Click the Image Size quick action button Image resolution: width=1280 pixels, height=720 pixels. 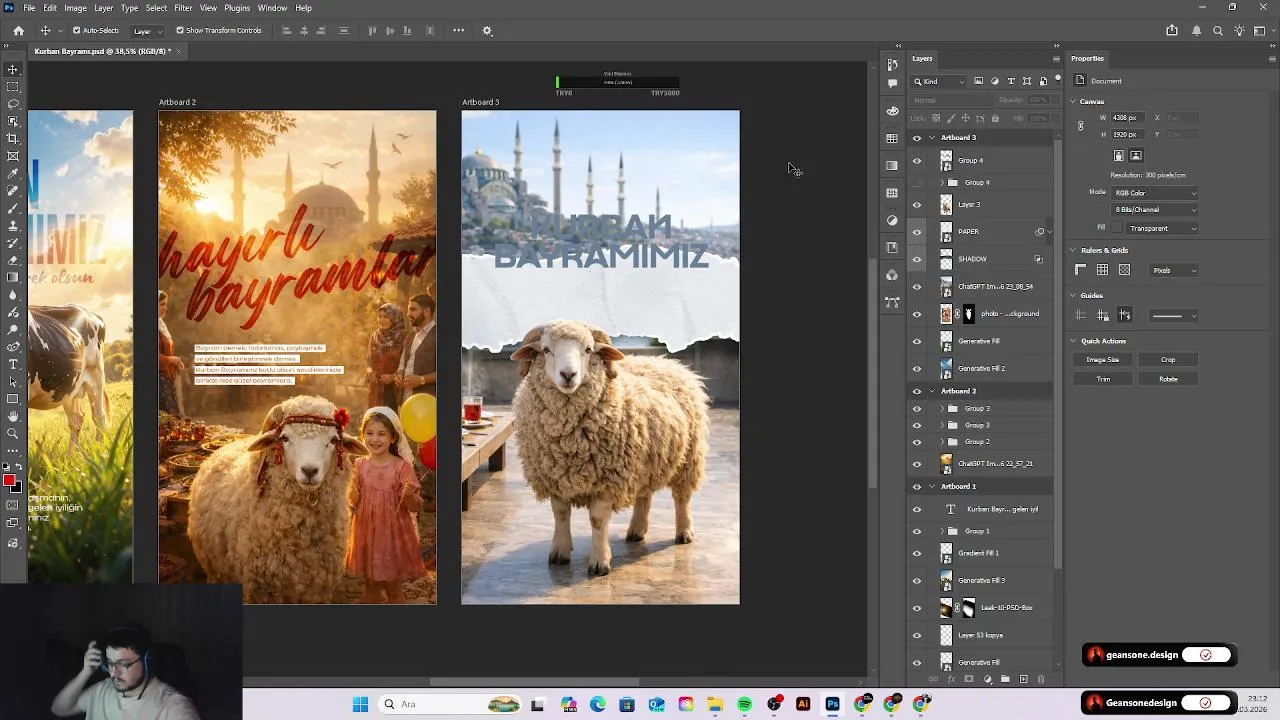click(1103, 360)
